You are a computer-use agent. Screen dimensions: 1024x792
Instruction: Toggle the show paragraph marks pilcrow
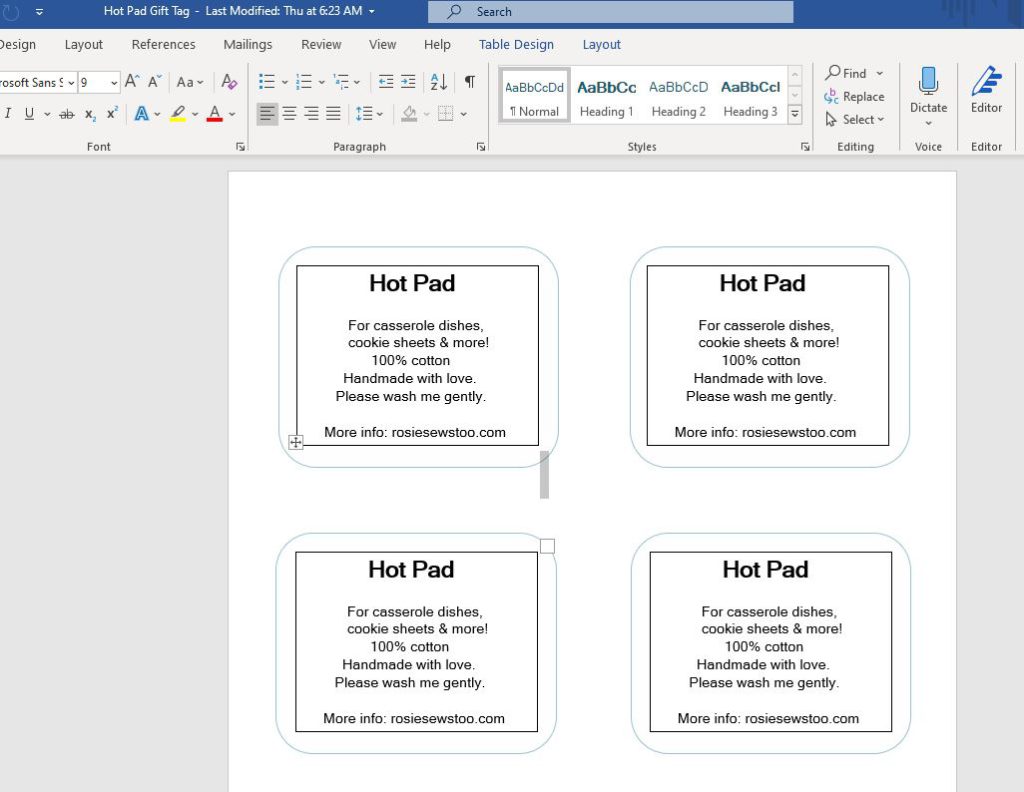coord(469,82)
